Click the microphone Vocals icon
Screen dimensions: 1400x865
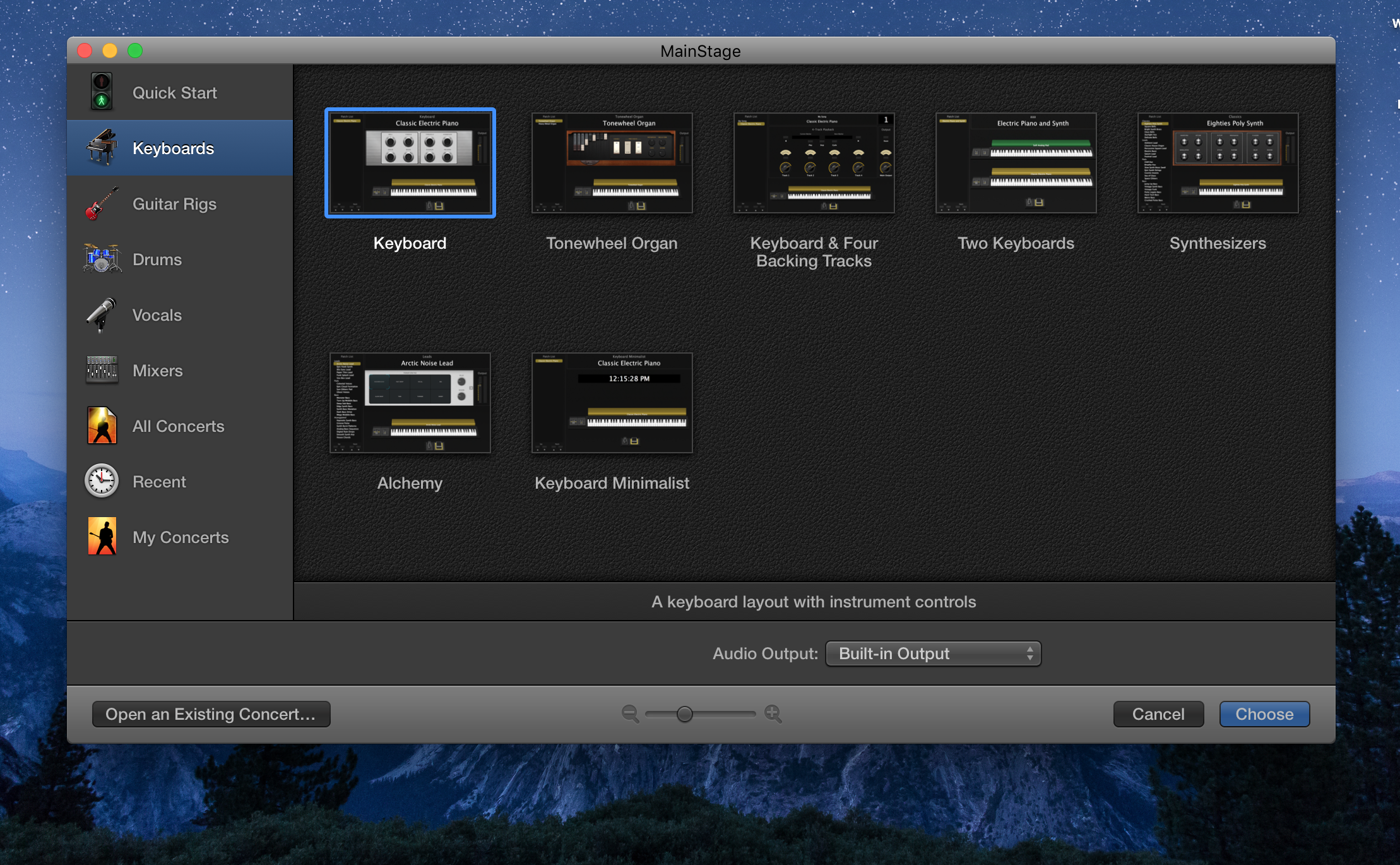[101, 314]
